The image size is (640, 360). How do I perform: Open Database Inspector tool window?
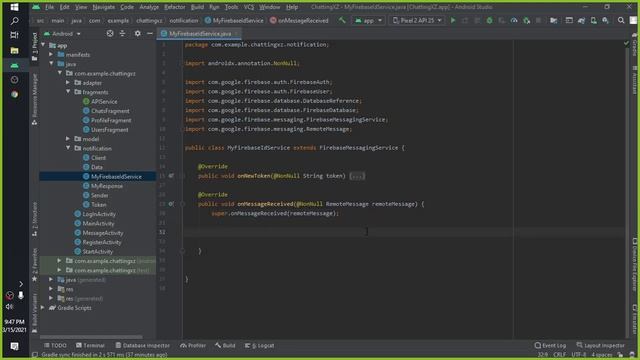tap(142, 345)
